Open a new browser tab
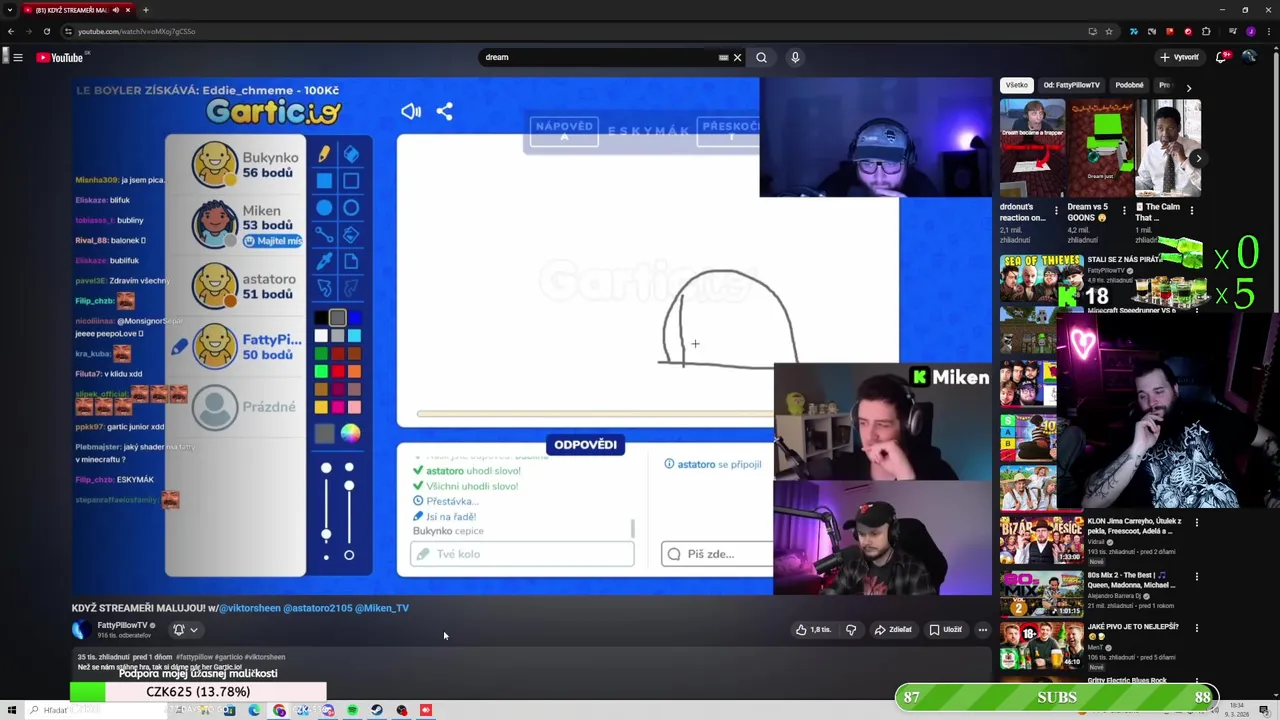The height and width of the screenshot is (720, 1280). click(146, 10)
